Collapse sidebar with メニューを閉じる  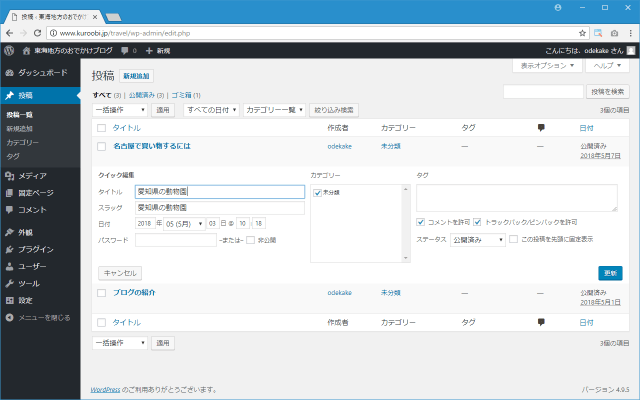point(43,317)
